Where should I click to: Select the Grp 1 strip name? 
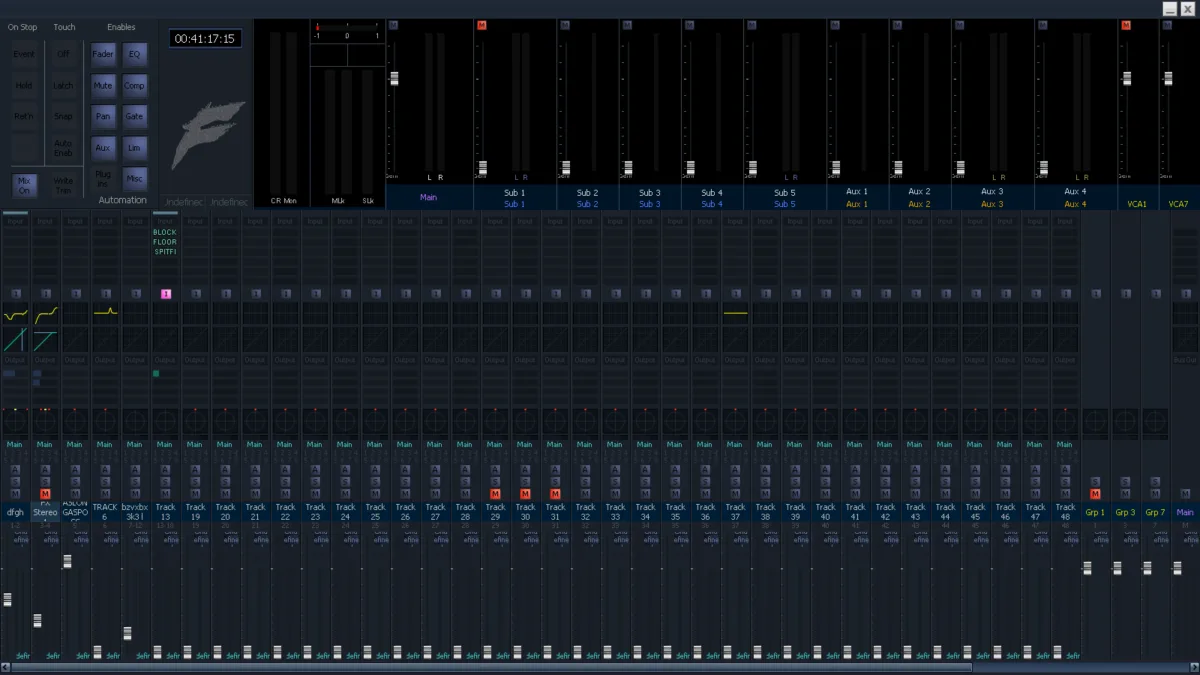1095,512
